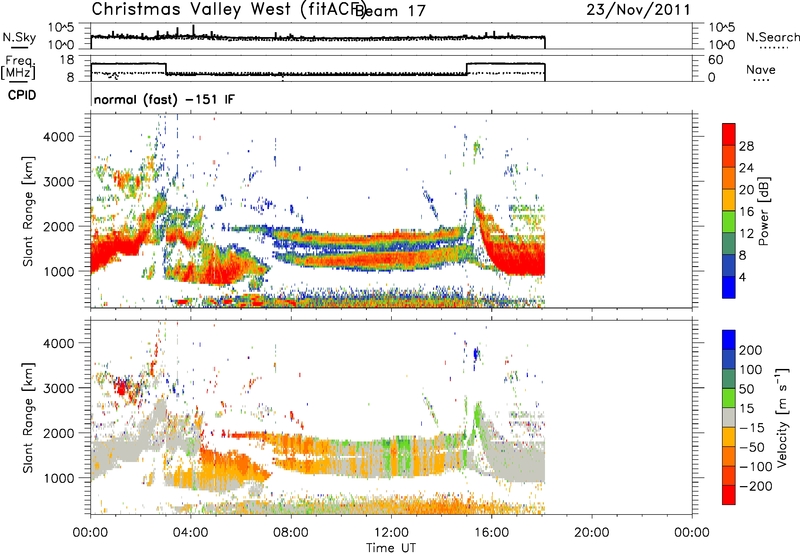Select the N.Search legend label

click(x=772, y=37)
